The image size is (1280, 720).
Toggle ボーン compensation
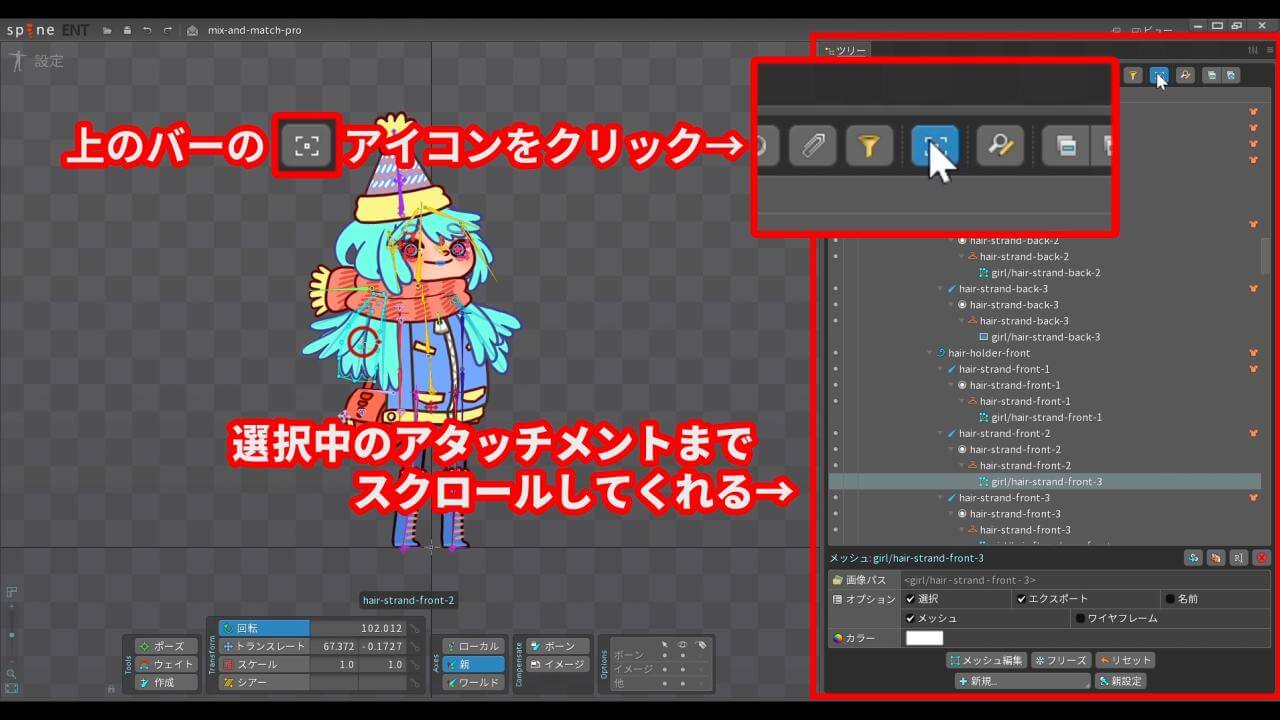click(557, 646)
